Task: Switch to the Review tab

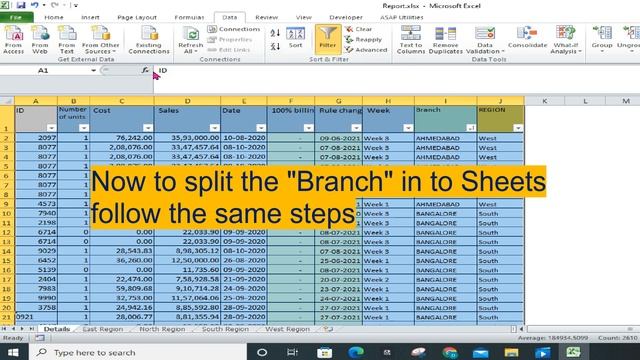Action: click(x=267, y=17)
